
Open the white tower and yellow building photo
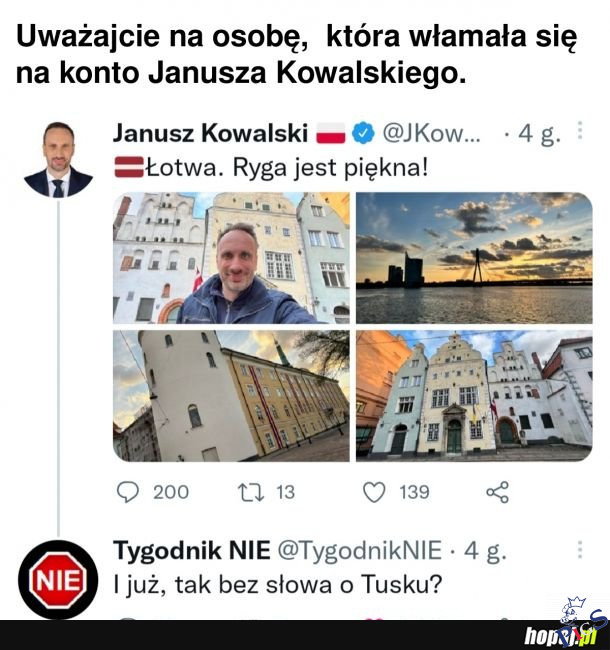click(x=231, y=396)
